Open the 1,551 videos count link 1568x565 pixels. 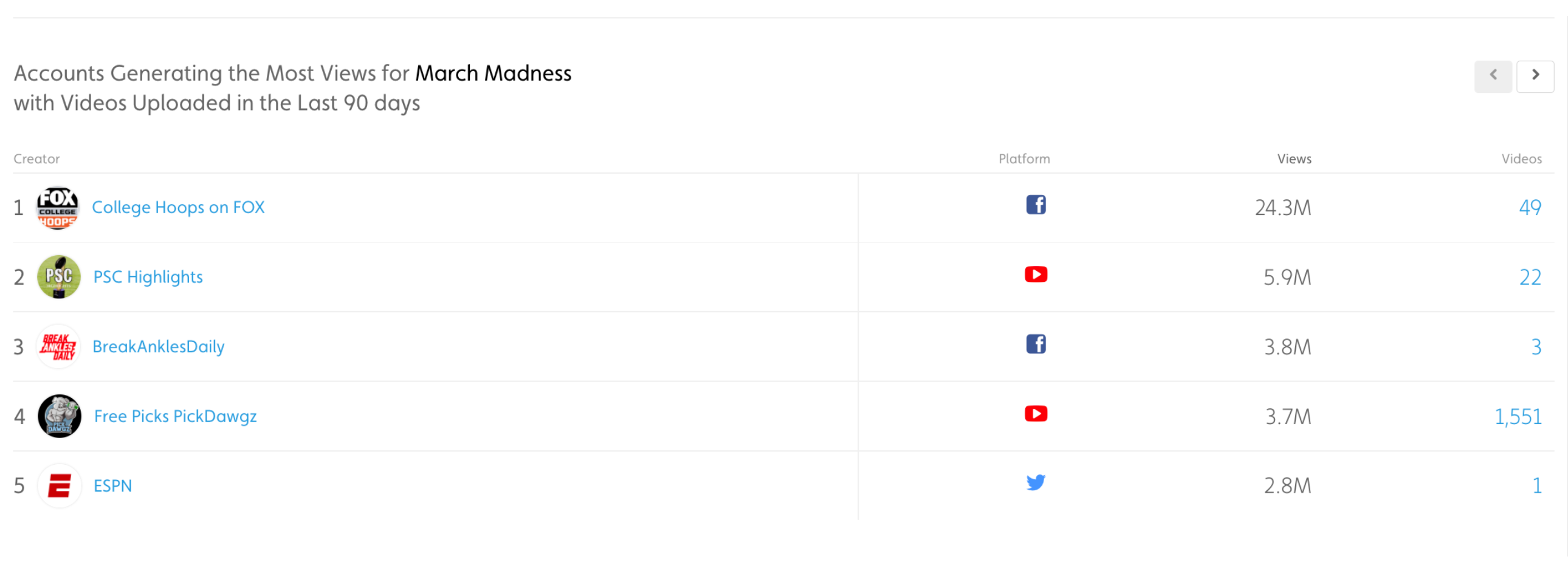pos(1518,417)
